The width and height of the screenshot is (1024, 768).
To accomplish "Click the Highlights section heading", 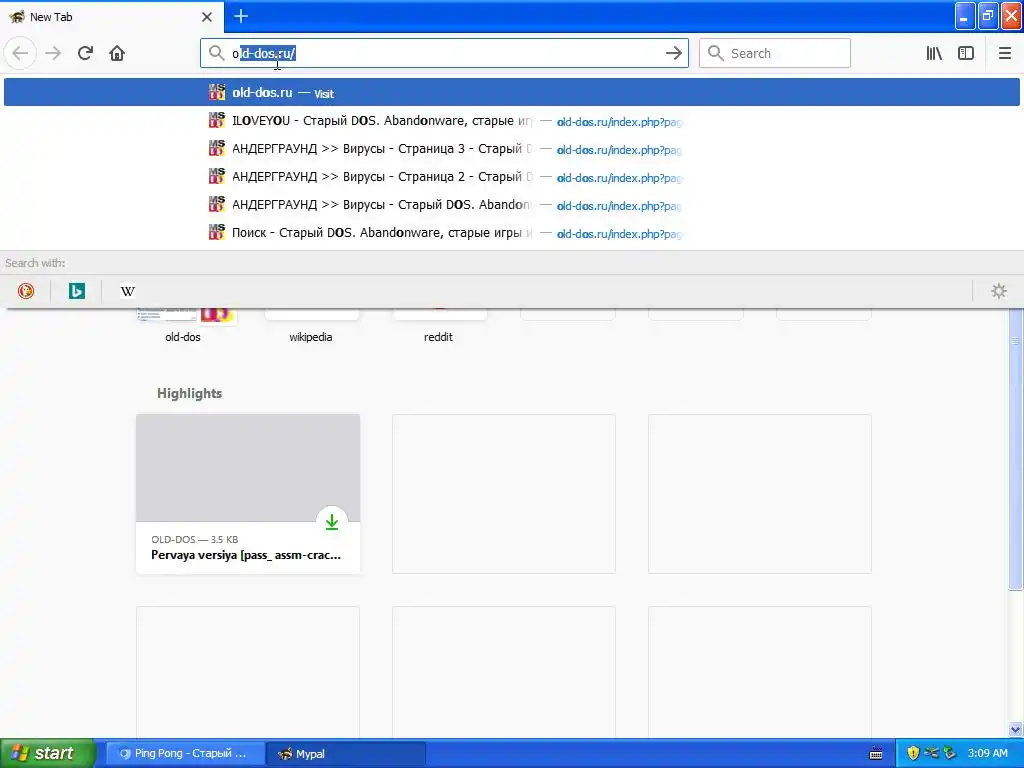I will [x=189, y=393].
